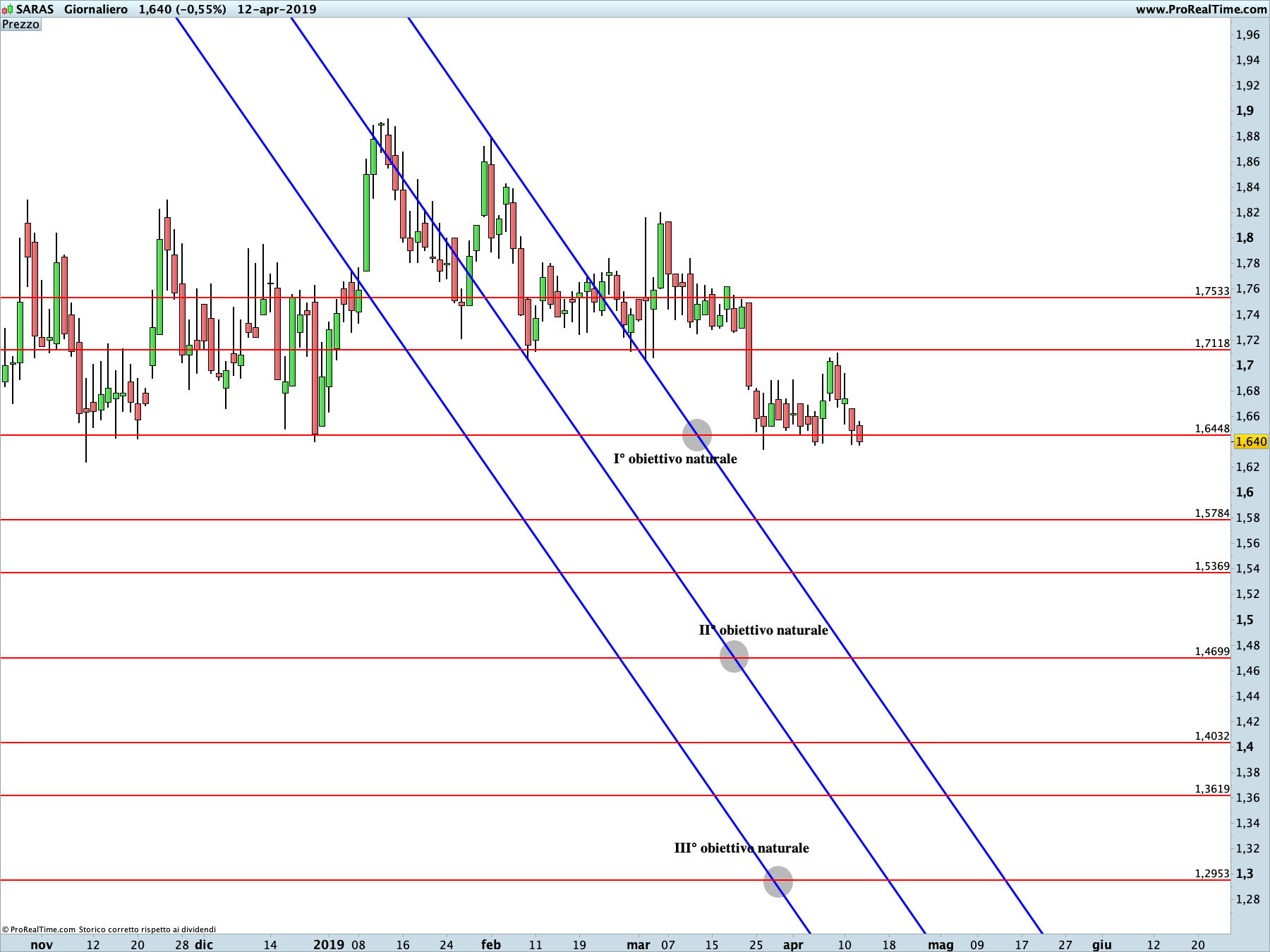Click the 1,3619 horizontal level label
This screenshot has width=1270, height=952.
tap(1212, 788)
